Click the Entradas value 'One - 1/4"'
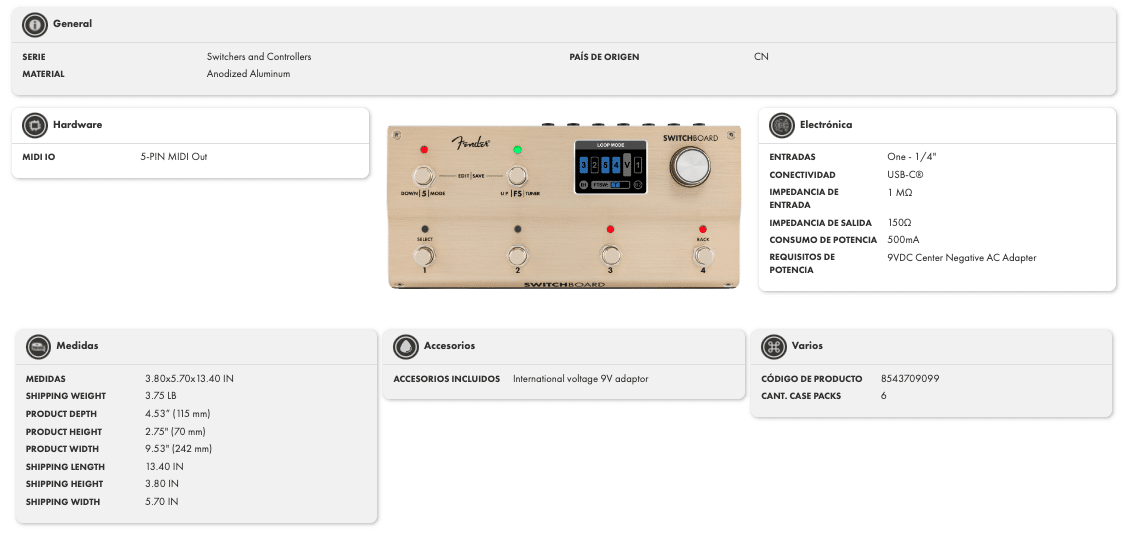Screen dimensions: 1126x545 912,157
